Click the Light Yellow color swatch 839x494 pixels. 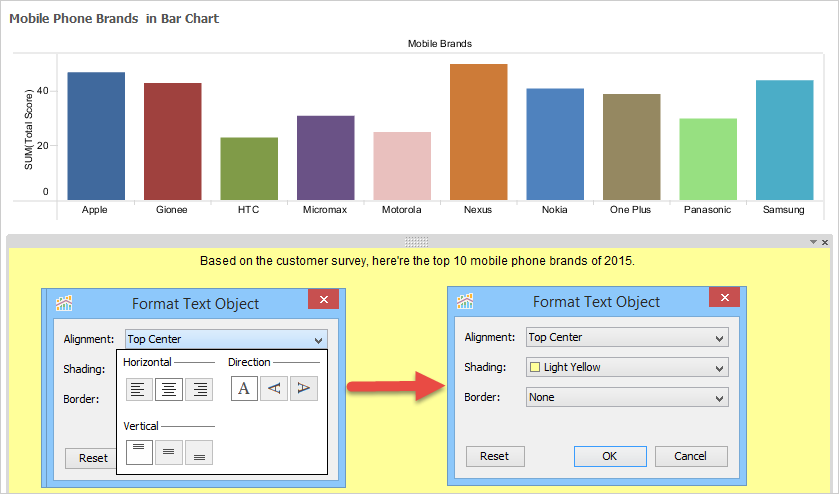(x=535, y=367)
